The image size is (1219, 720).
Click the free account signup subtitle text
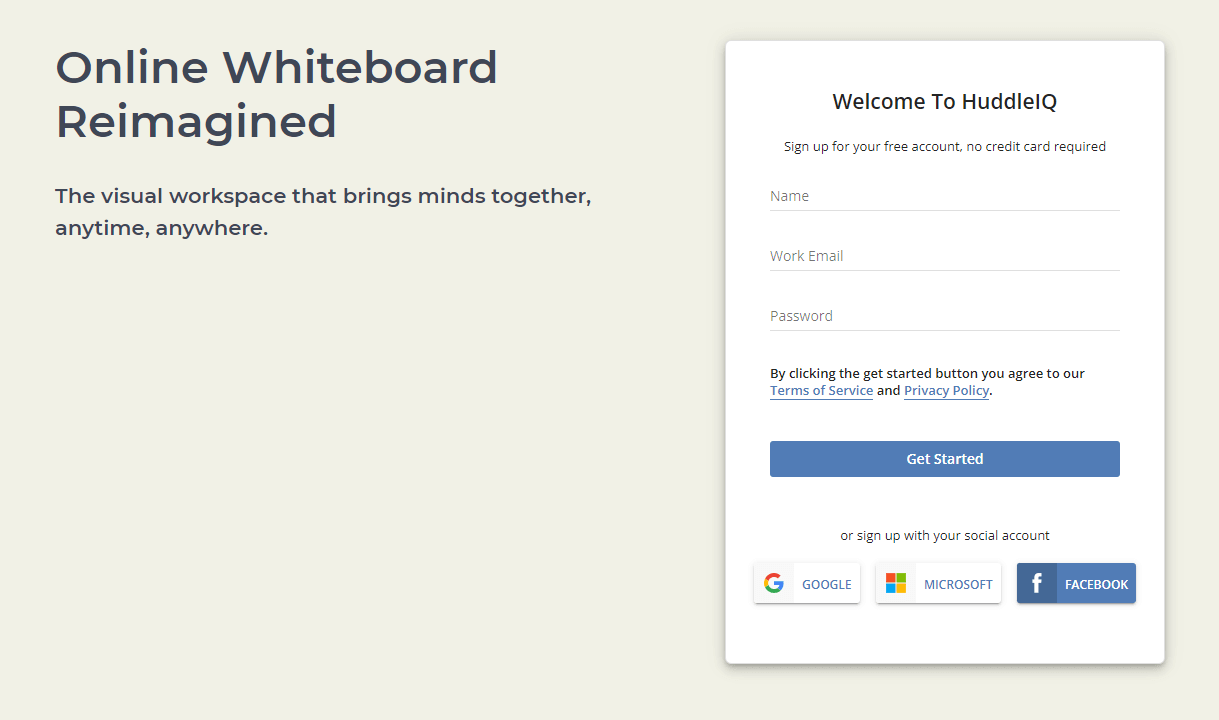(x=944, y=146)
